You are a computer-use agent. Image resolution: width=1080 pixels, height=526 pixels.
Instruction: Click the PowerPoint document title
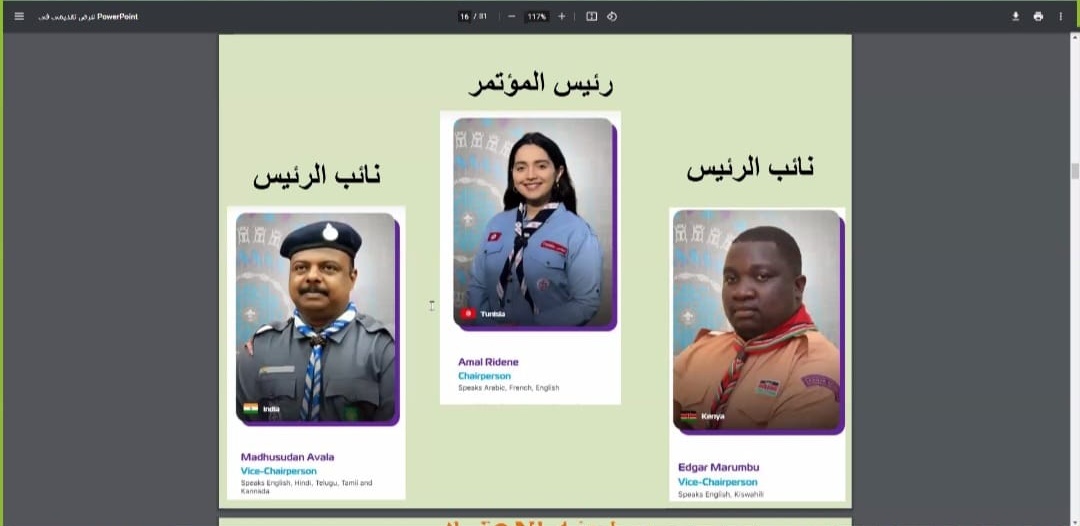click(88, 16)
